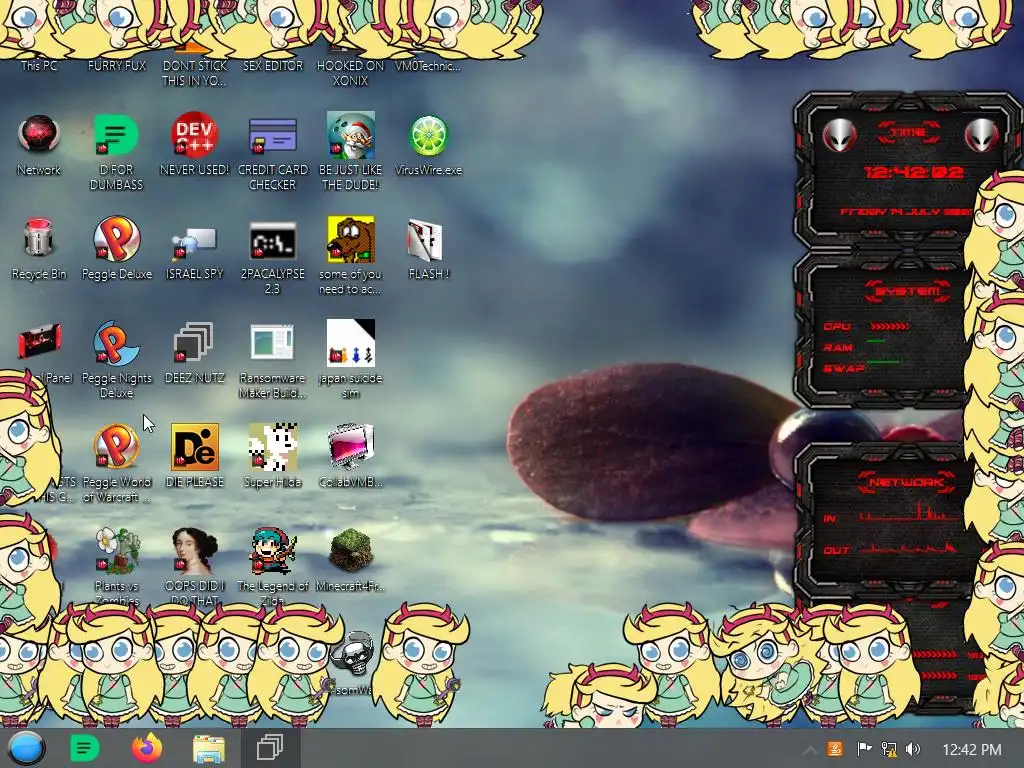Click the BE JUST LIKE THE DUDE! icon

click(x=351, y=135)
